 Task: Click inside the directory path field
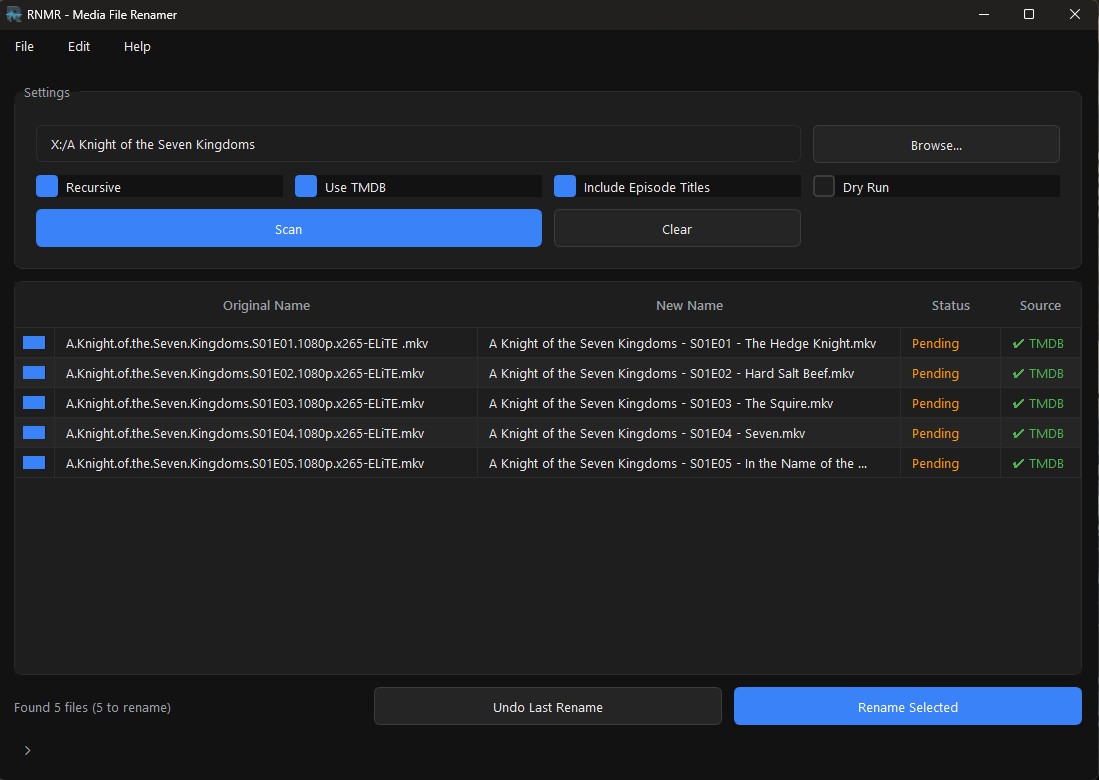pos(418,144)
